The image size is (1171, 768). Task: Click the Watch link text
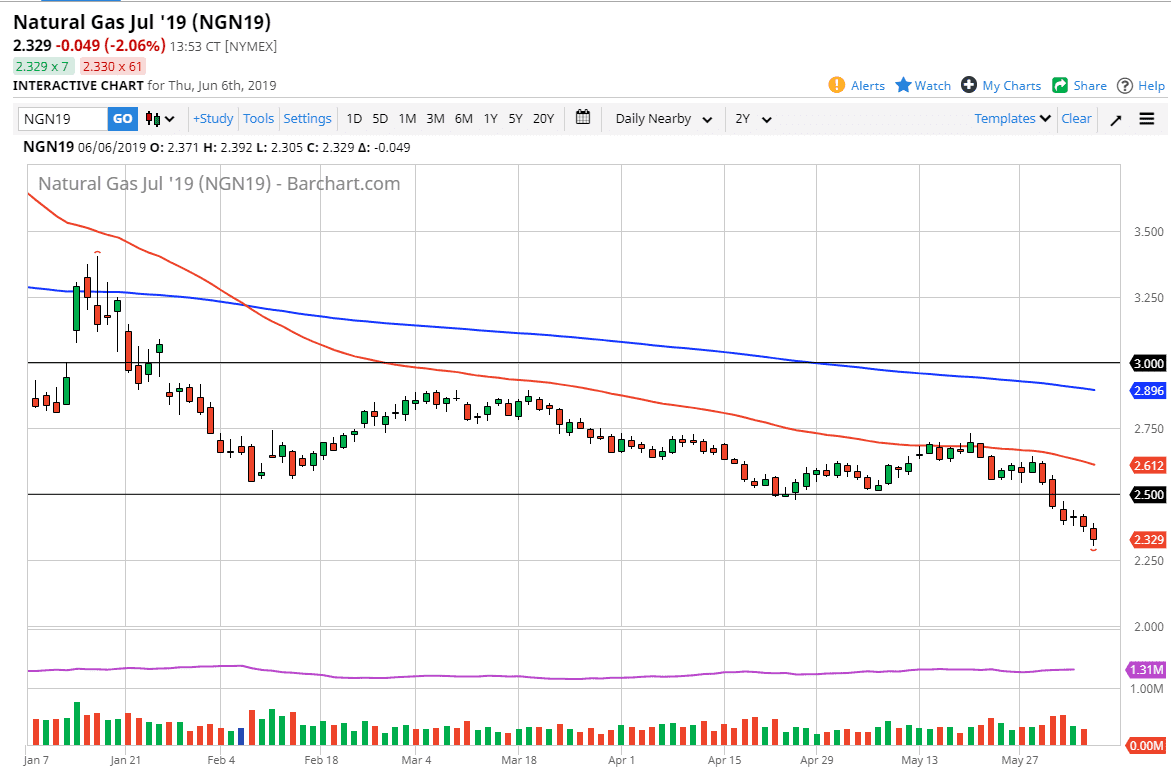point(933,86)
